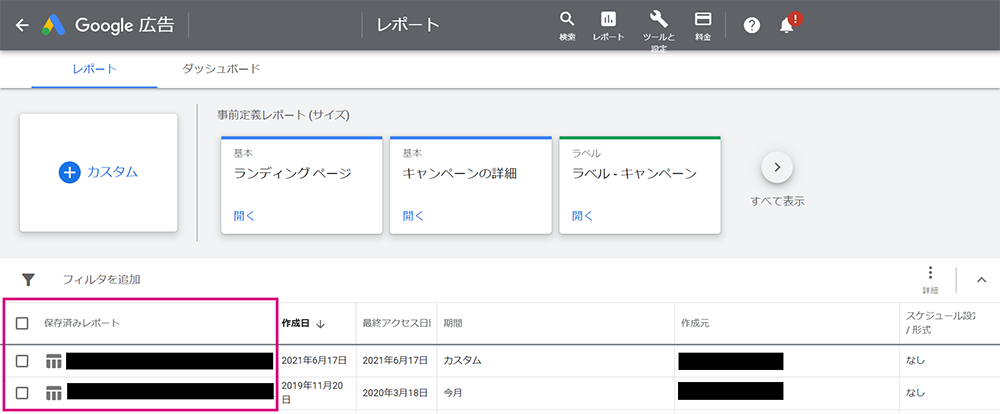
Task: Click the ラベル - キャンペーン card title
Action: pyautogui.click(x=635, y=174)
